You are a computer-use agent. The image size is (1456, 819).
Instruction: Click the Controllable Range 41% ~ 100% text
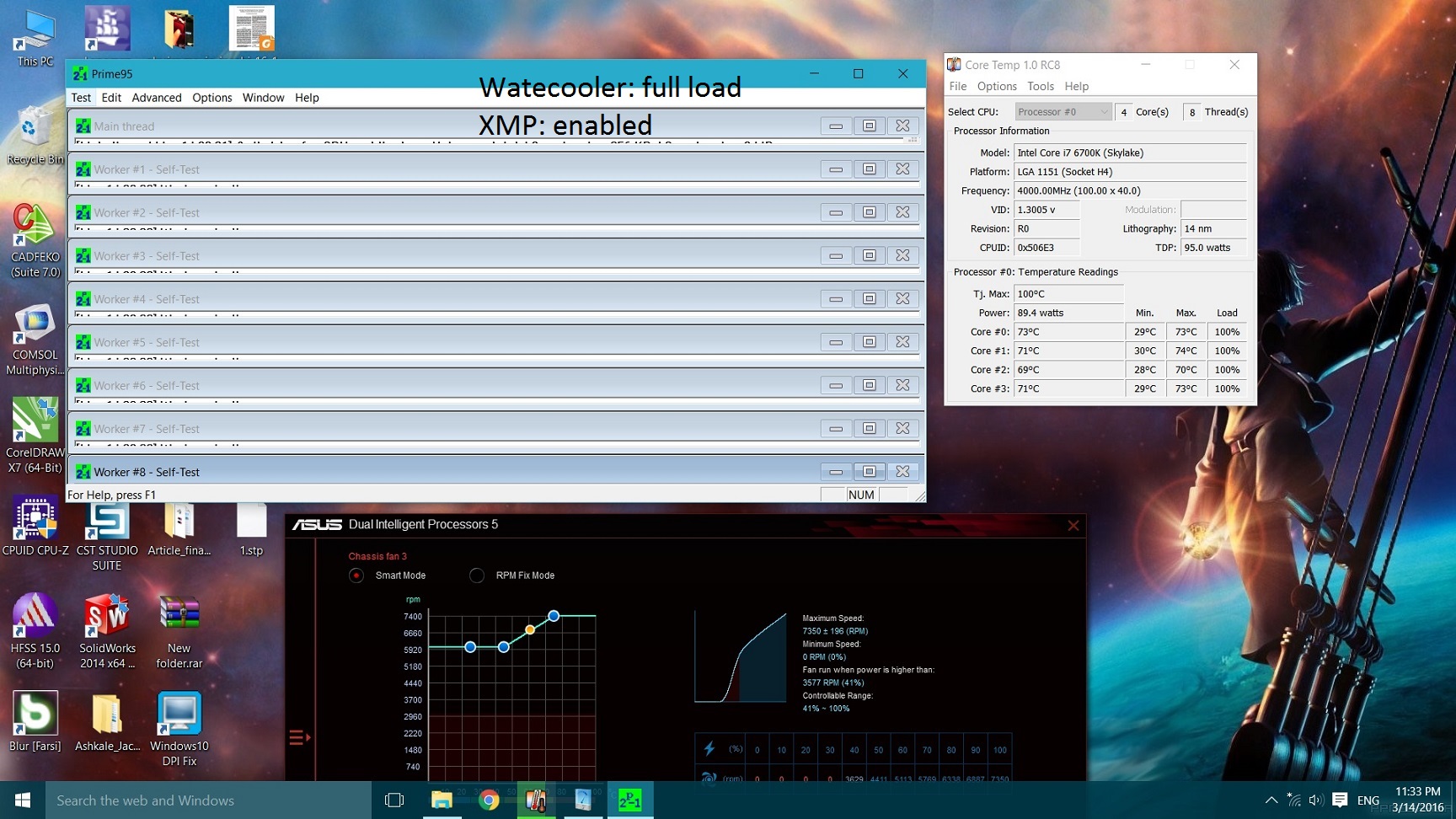click(x=826, y=709)
